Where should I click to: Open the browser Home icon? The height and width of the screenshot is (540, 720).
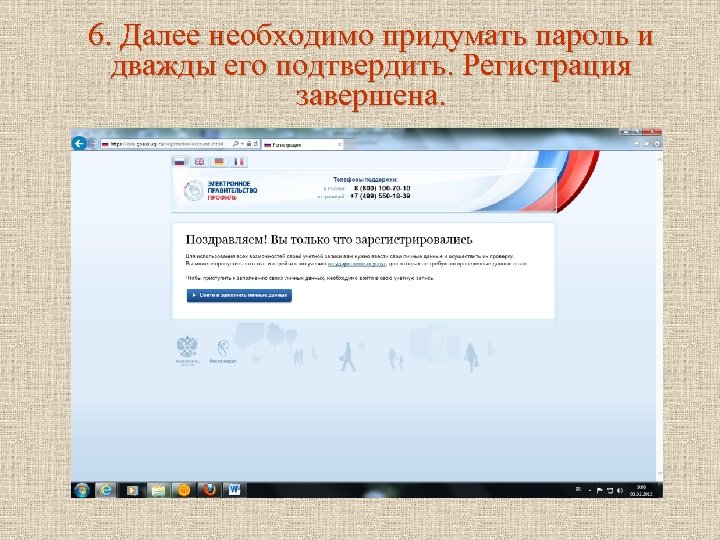coord(636,144)
